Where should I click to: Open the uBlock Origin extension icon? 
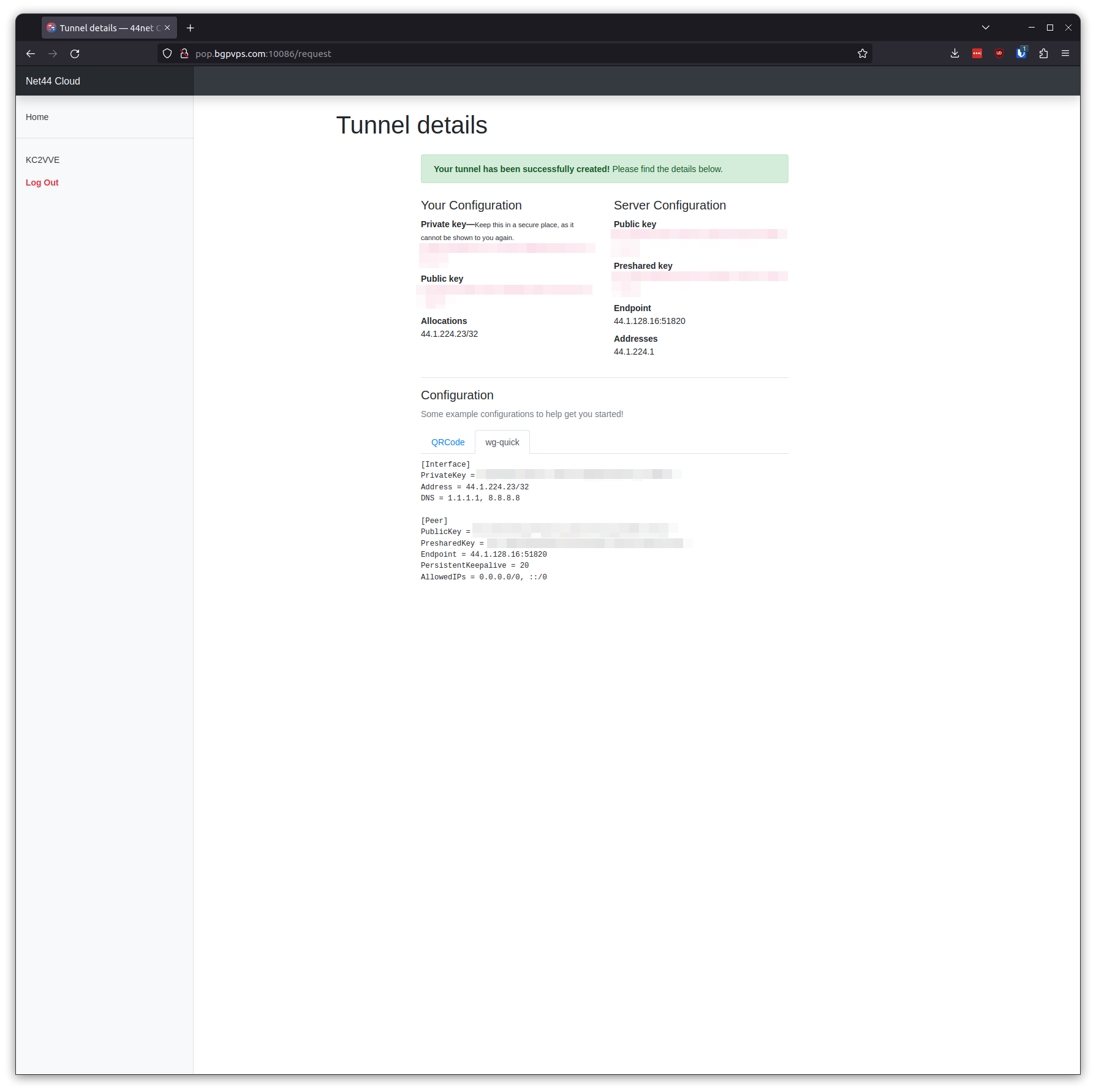[999, 54]
